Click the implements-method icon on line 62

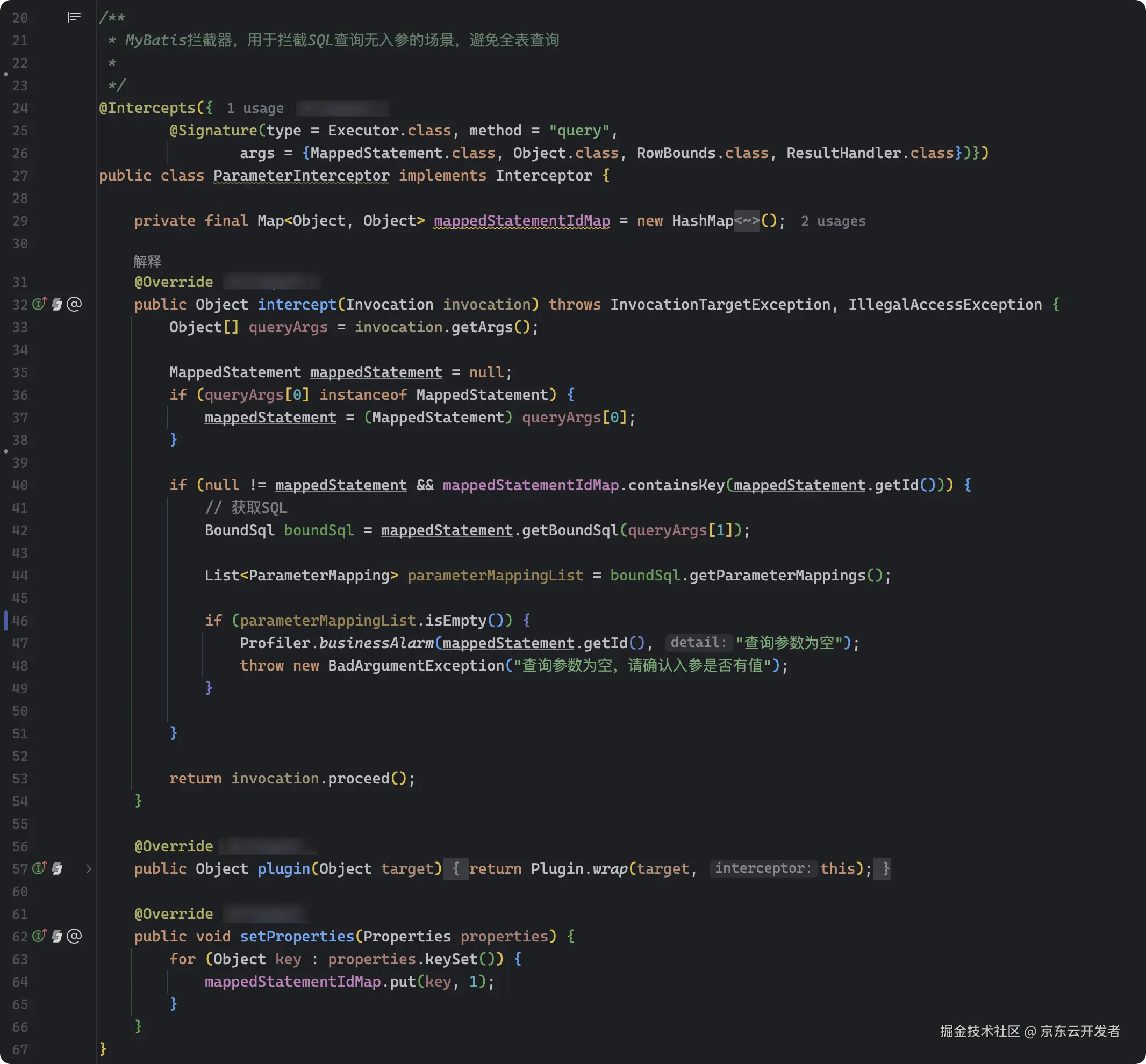point(39,936)
